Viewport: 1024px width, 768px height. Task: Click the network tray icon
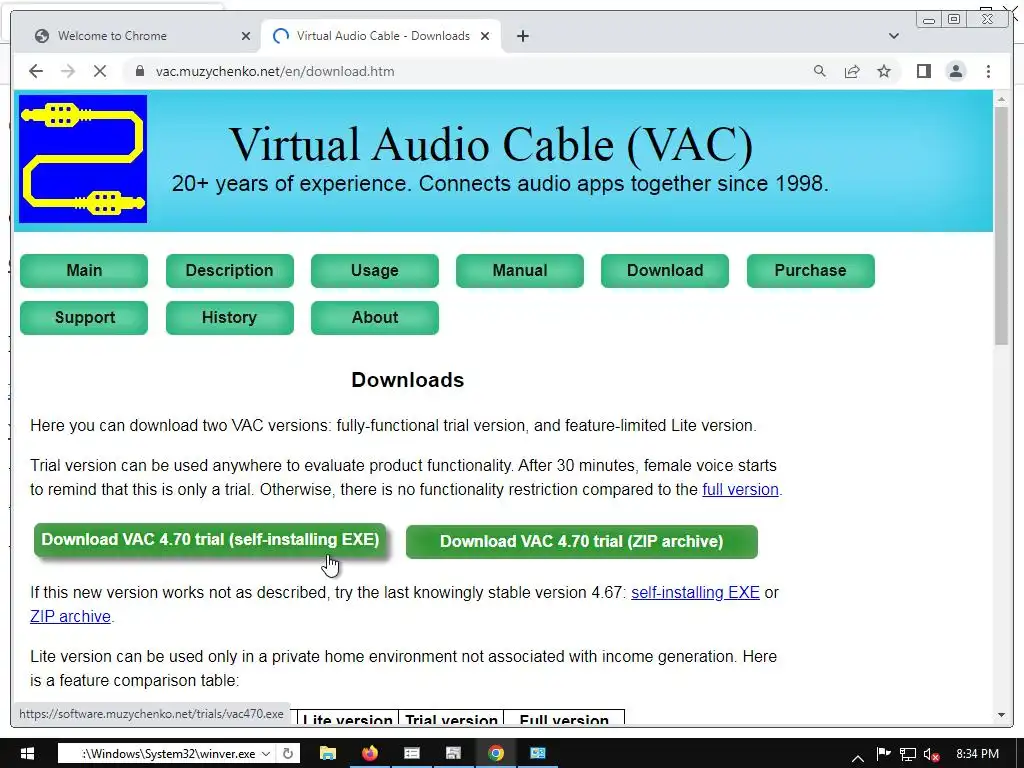pos(907,754)
